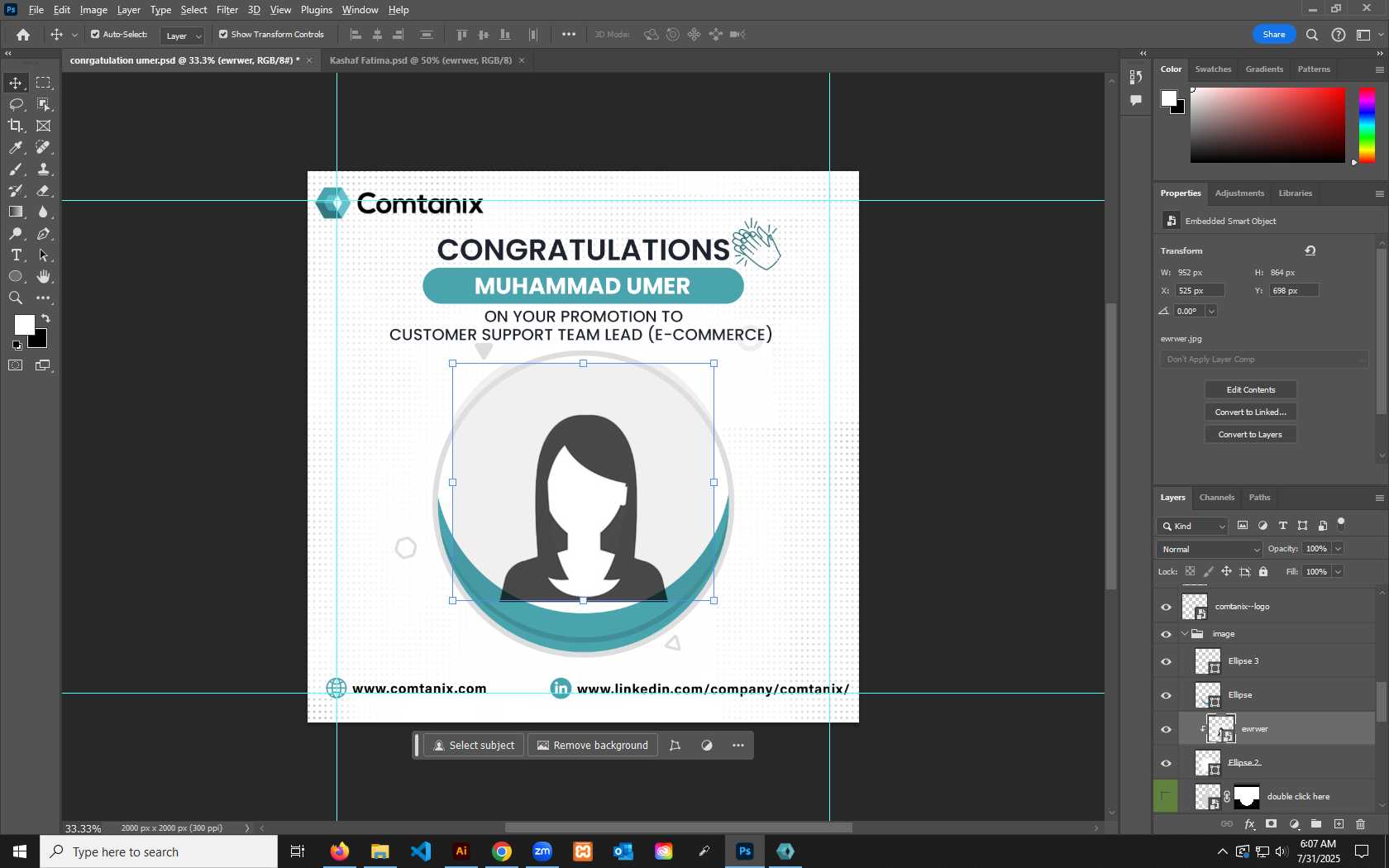Show the double click here layer

click(x=1166, y=797)
